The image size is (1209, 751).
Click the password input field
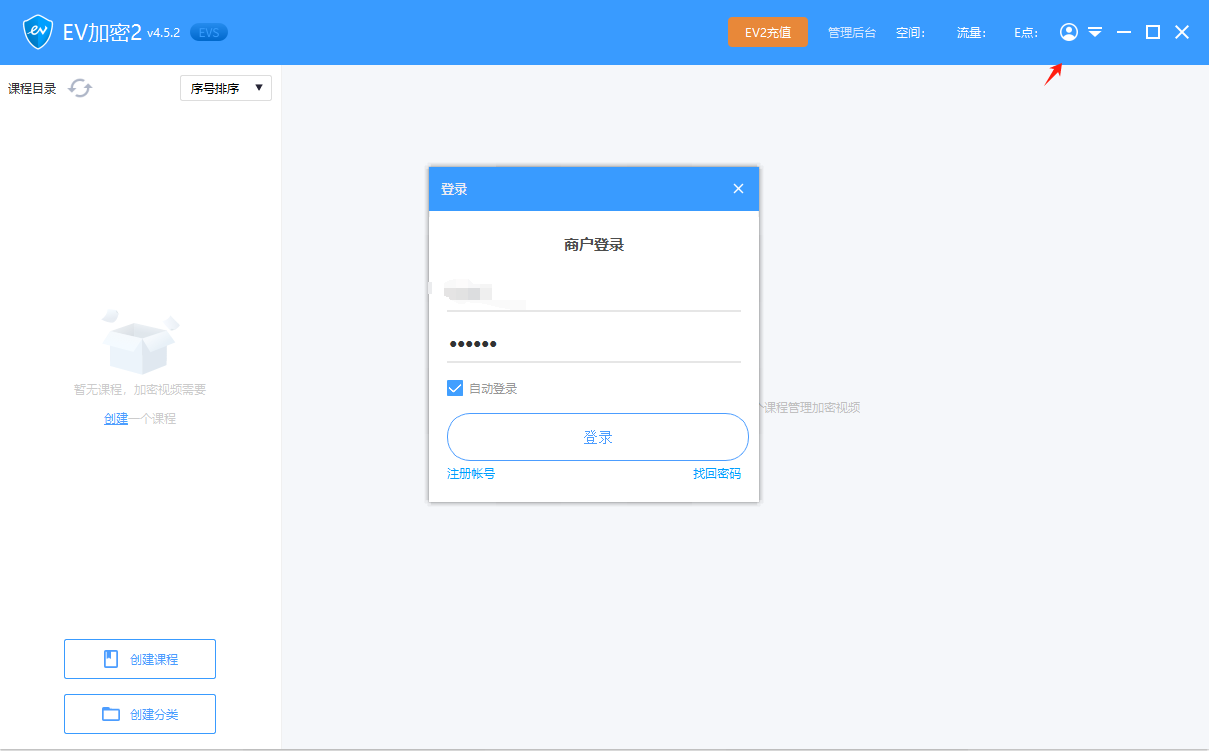[x=593, y=344]
